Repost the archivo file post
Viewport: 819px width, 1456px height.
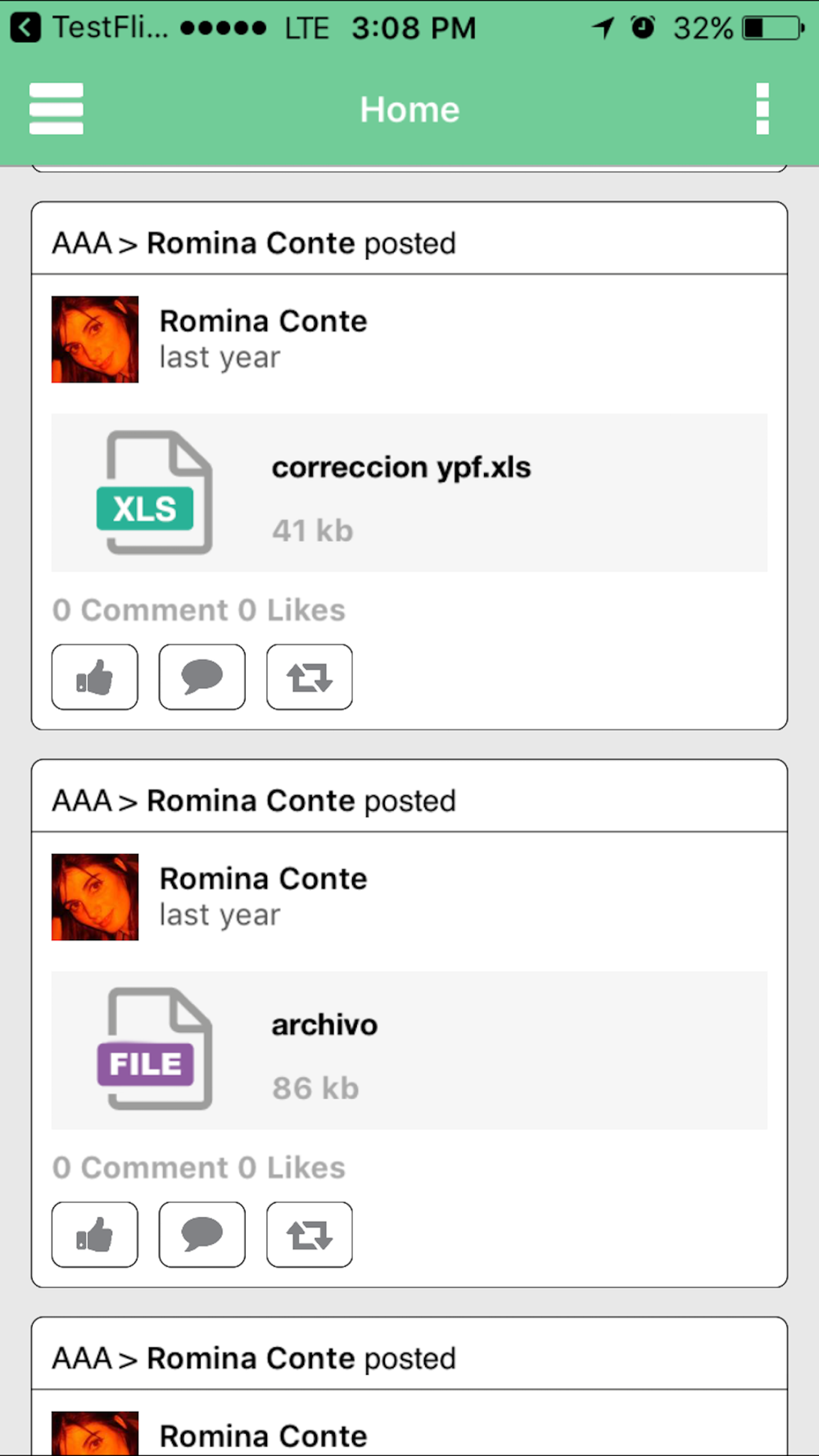tap(309, 1235)
